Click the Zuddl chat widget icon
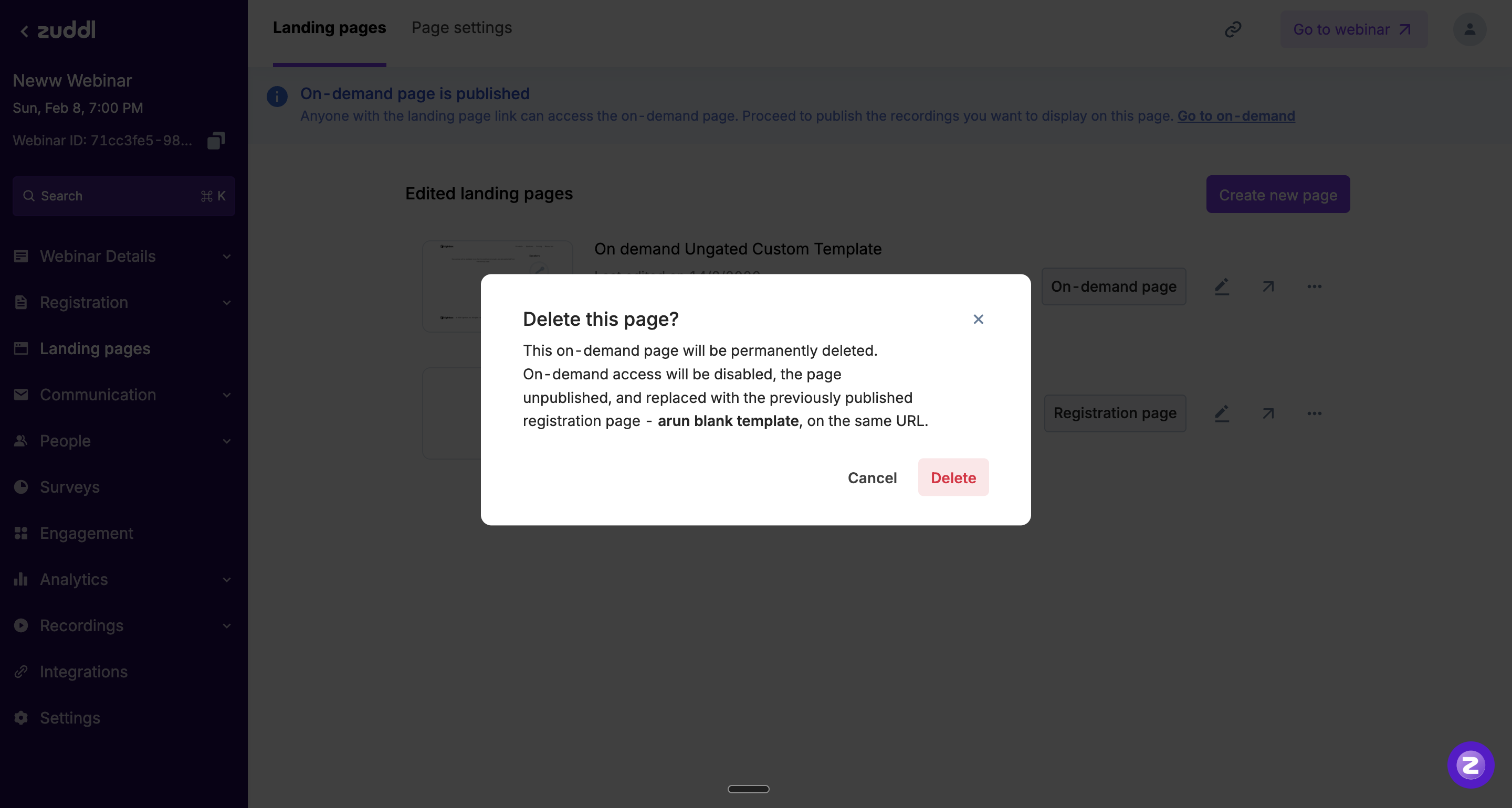The height and width of the screenshot is (808, 1512). point(1471,764)
